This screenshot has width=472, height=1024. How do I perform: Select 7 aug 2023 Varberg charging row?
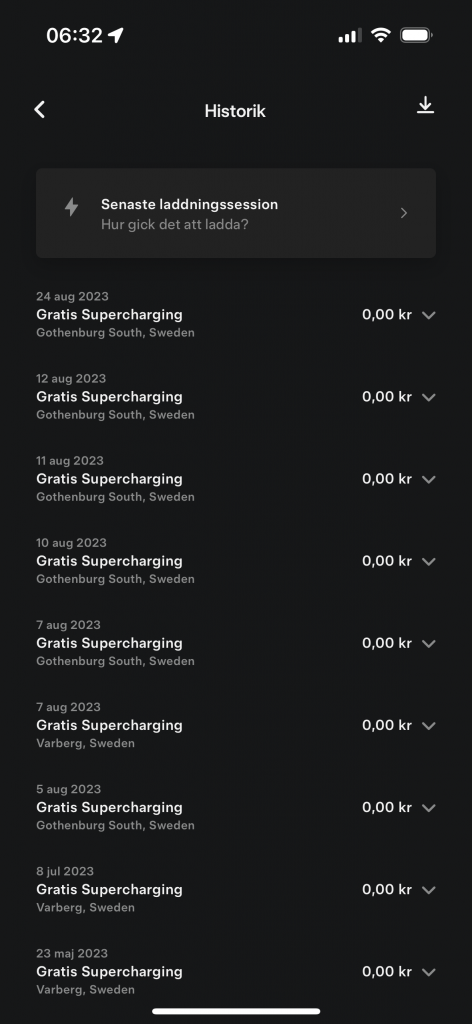coord(236,725)
